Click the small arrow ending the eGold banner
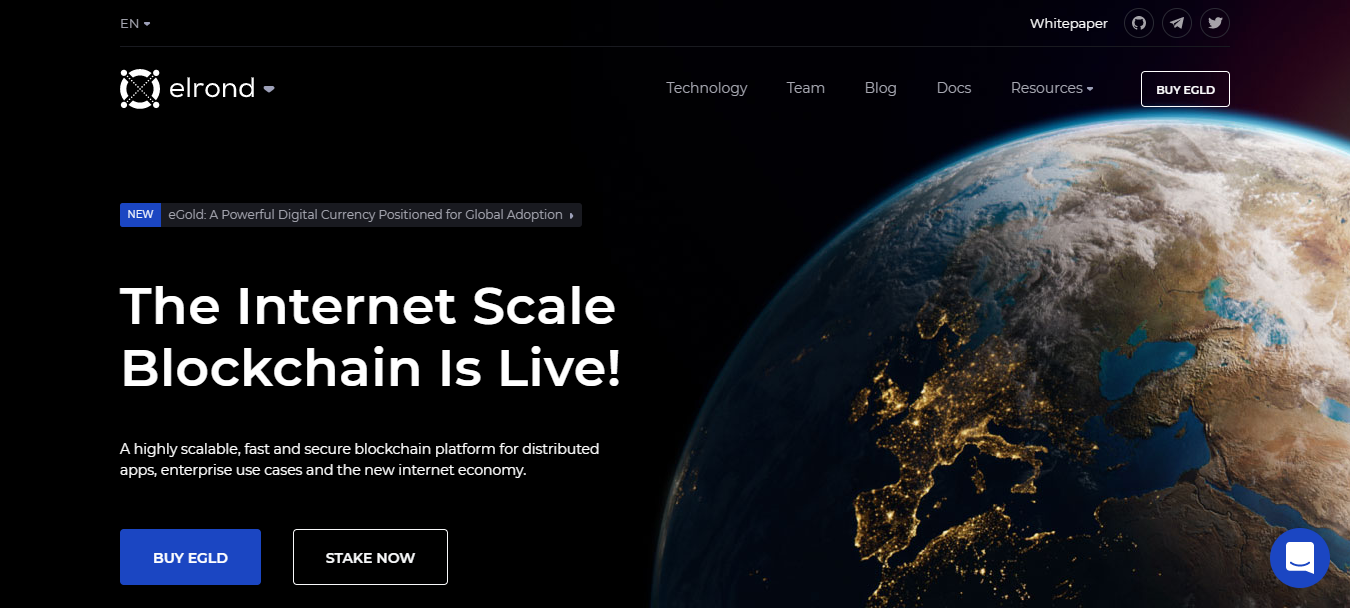 pos(571,215)
